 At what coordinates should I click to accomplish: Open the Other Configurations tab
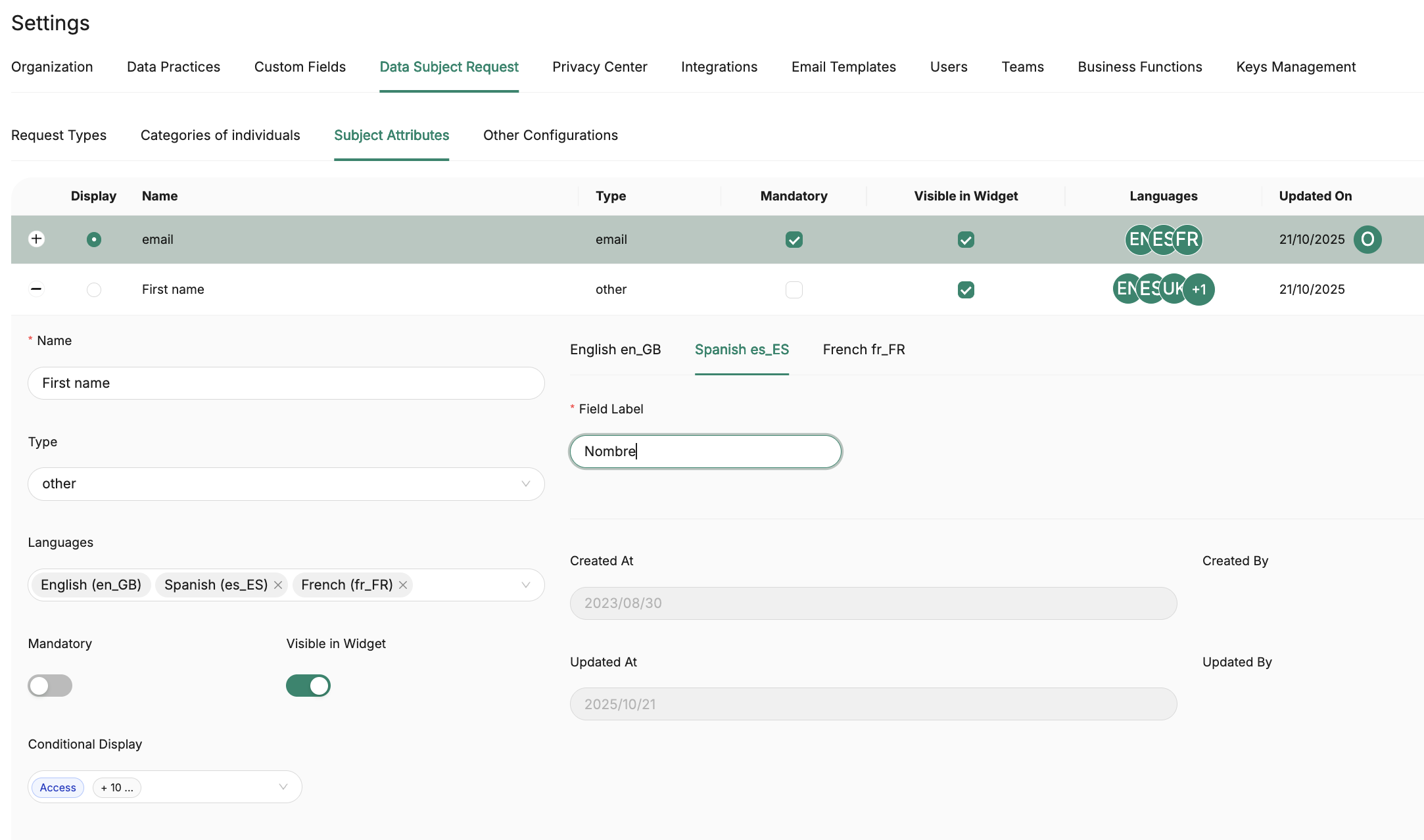click(x=550, y=135)
